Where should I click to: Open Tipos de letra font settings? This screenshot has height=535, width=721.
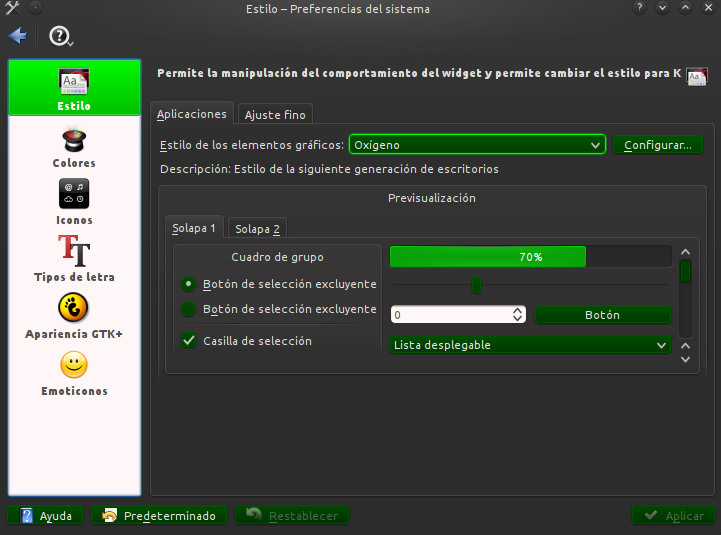[x=74, y=259]
